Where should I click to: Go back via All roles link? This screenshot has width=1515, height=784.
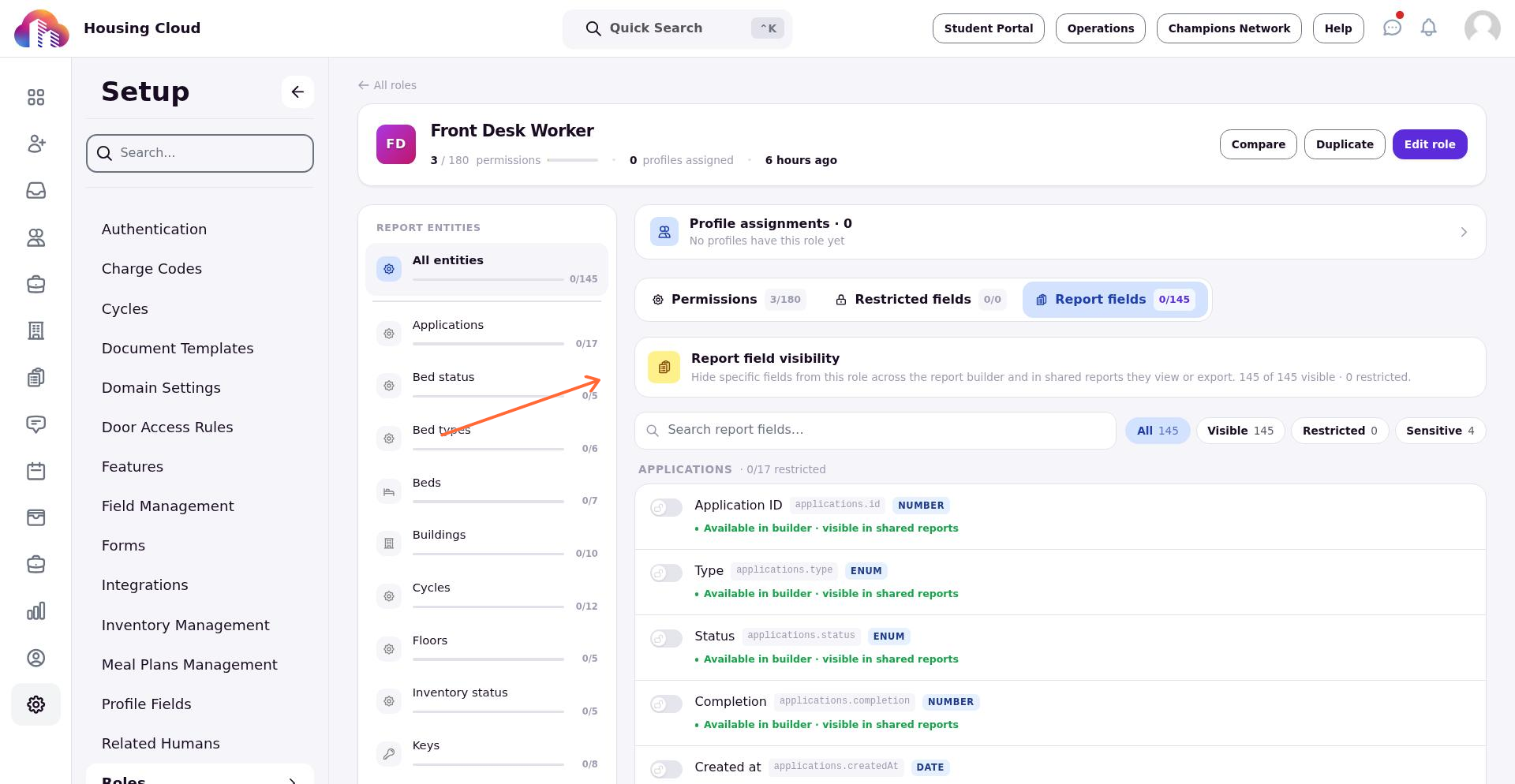[387, 85]
